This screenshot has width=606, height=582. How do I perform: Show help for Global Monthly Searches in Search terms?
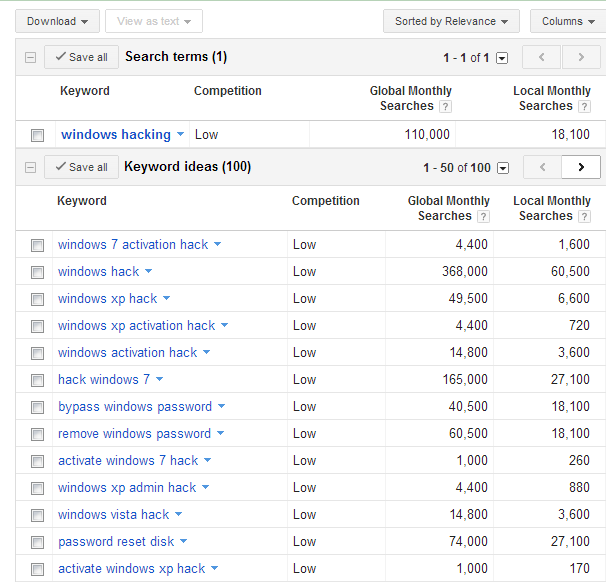[445, 106]
